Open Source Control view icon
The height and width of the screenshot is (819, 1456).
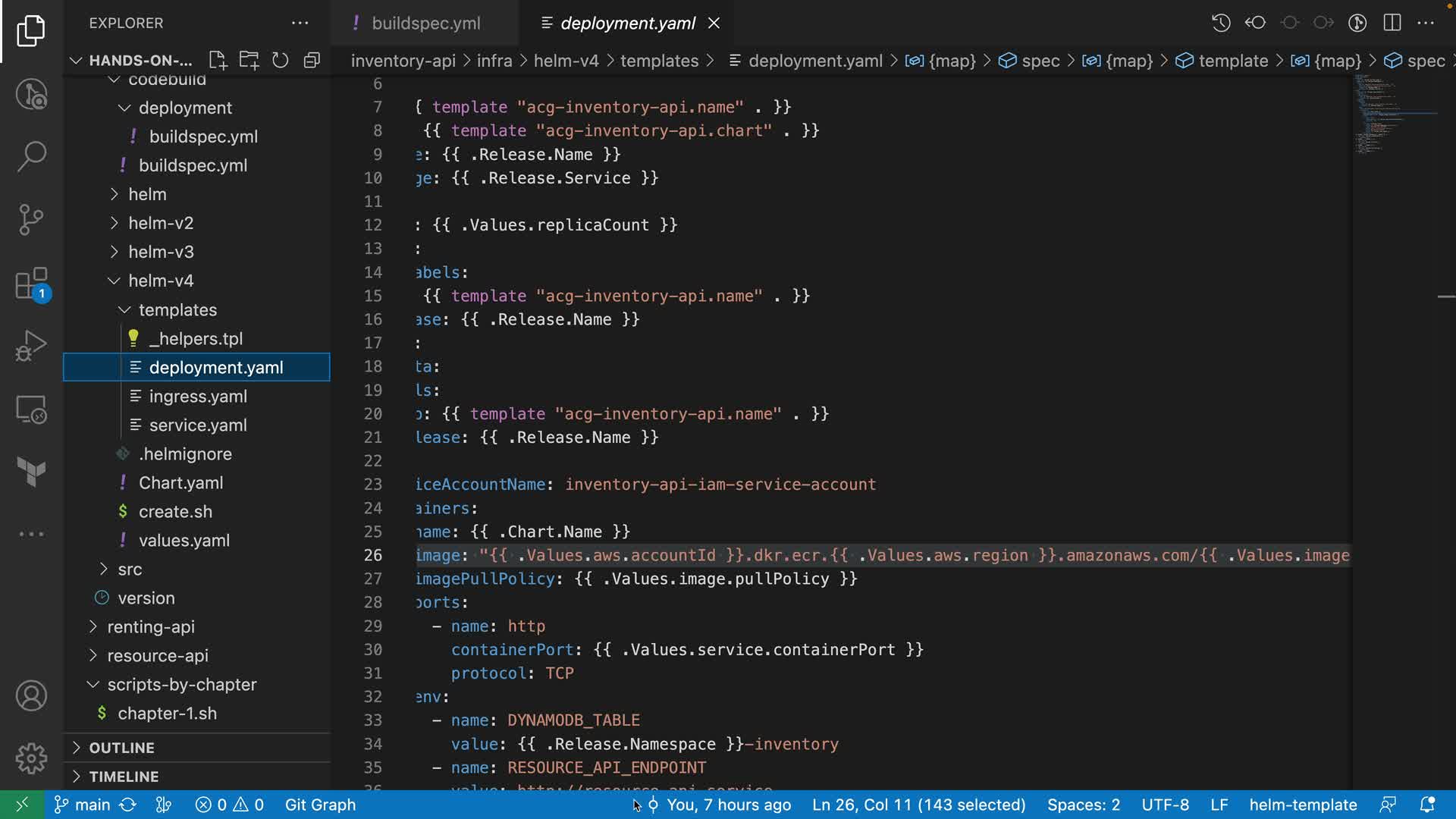point(31,219)
